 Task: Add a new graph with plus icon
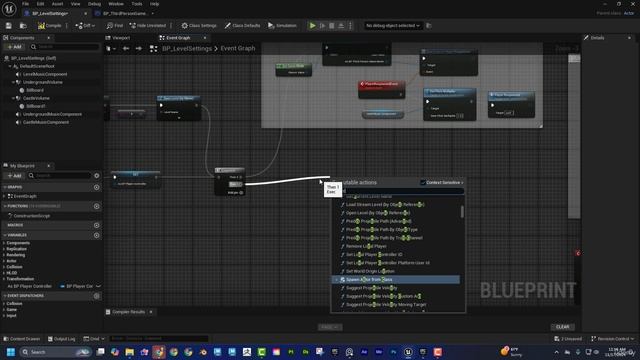point(97,187)
